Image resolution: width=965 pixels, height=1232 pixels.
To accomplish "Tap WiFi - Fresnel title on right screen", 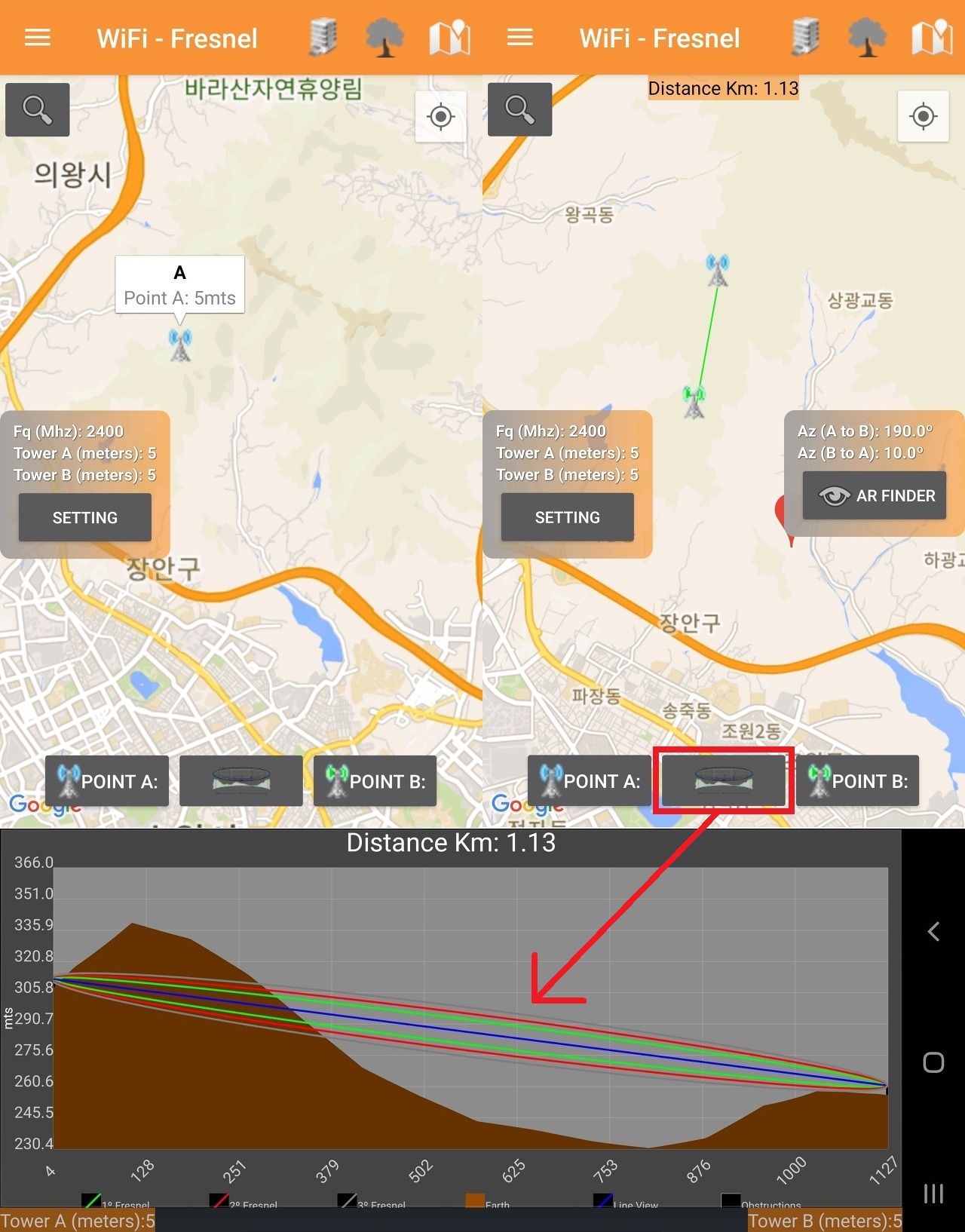I will tap(660, 38).
